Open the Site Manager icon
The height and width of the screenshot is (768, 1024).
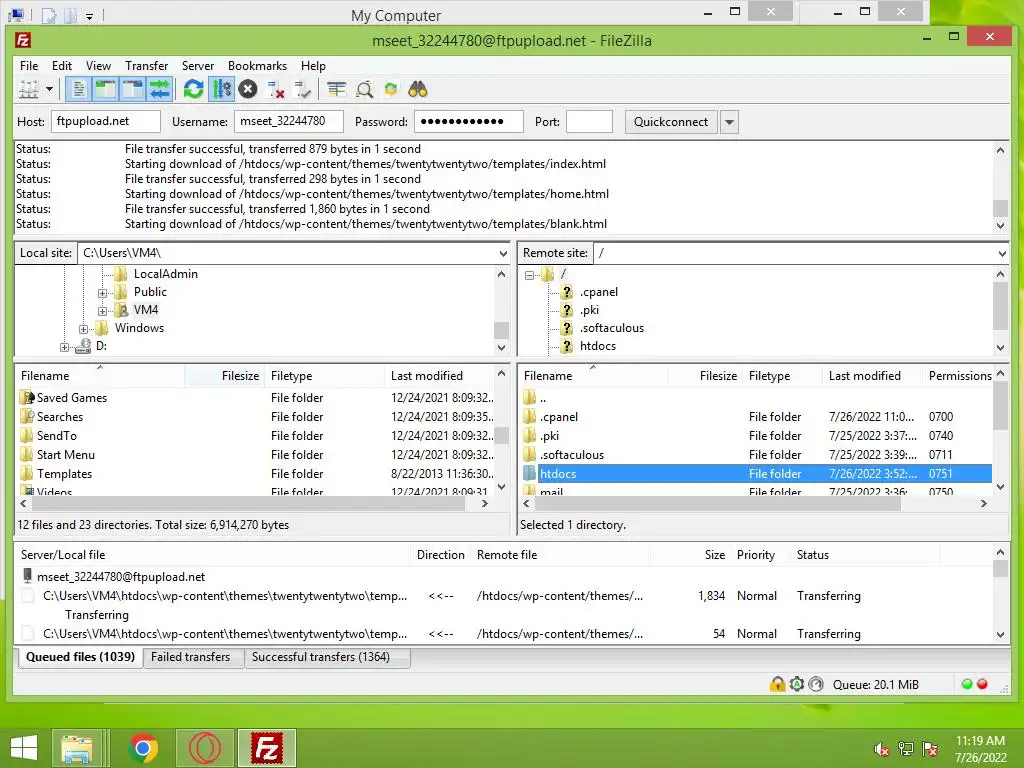coord(28,89)
